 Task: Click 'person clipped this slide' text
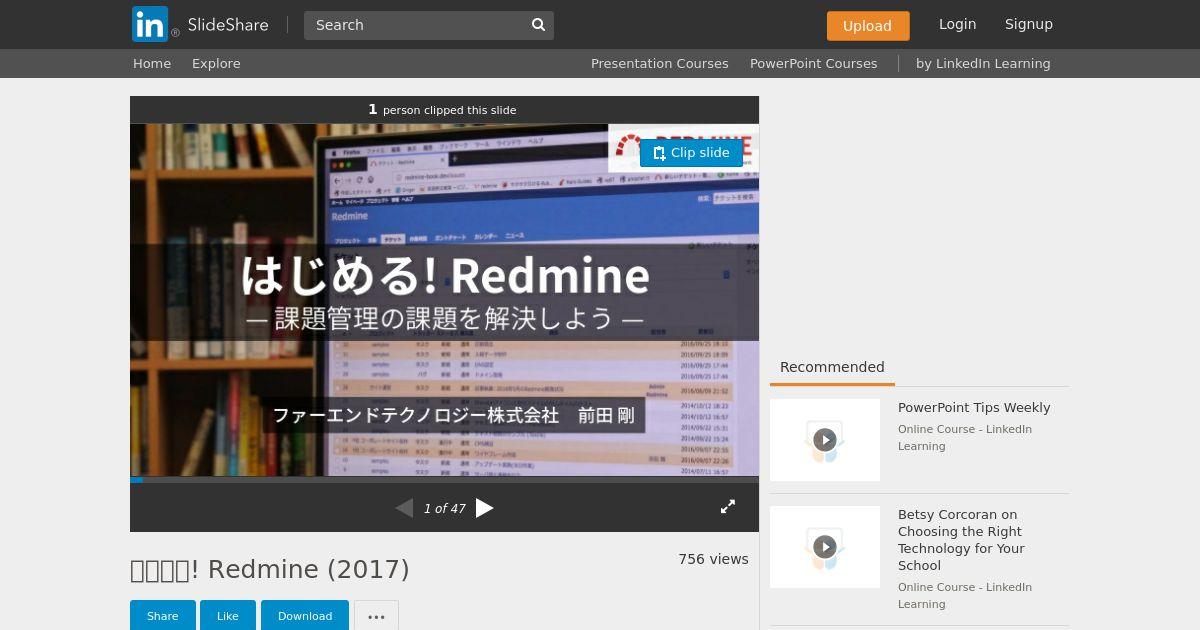(x=449, y=110)
